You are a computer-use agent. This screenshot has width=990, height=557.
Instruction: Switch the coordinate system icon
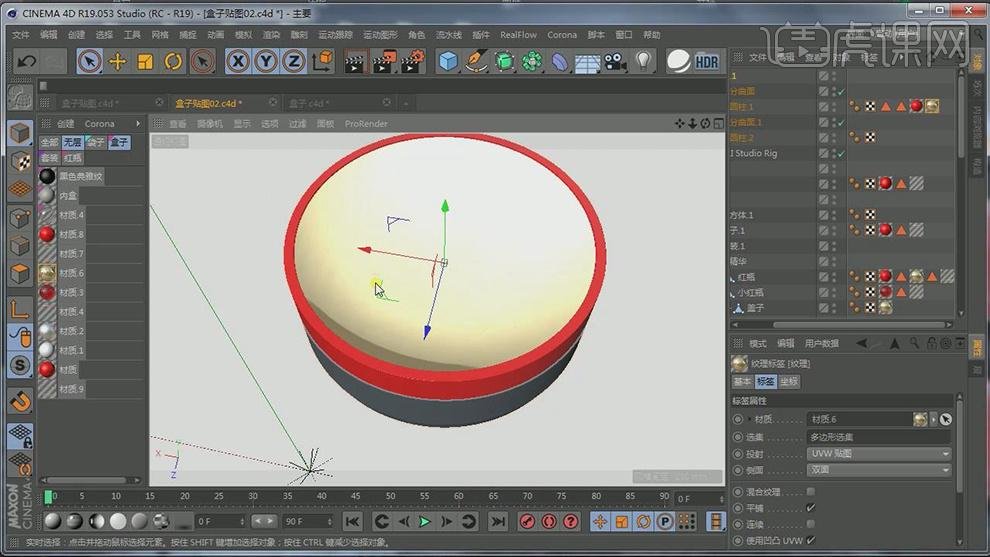[x=322, y=61]
